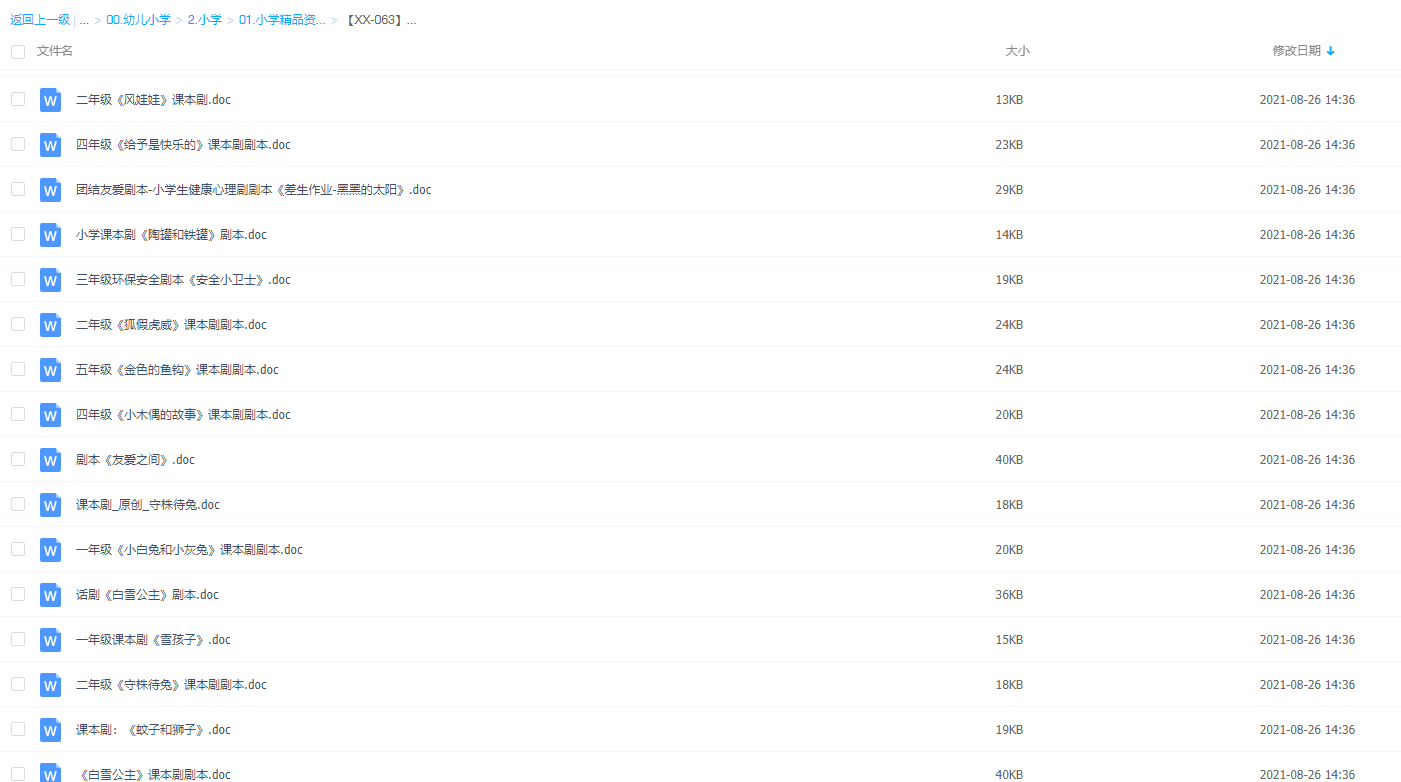The image size is (1401, 782).
Task: Navigate to 00.幼儿小学 in breadcrumb
Action: coord(138,20)
